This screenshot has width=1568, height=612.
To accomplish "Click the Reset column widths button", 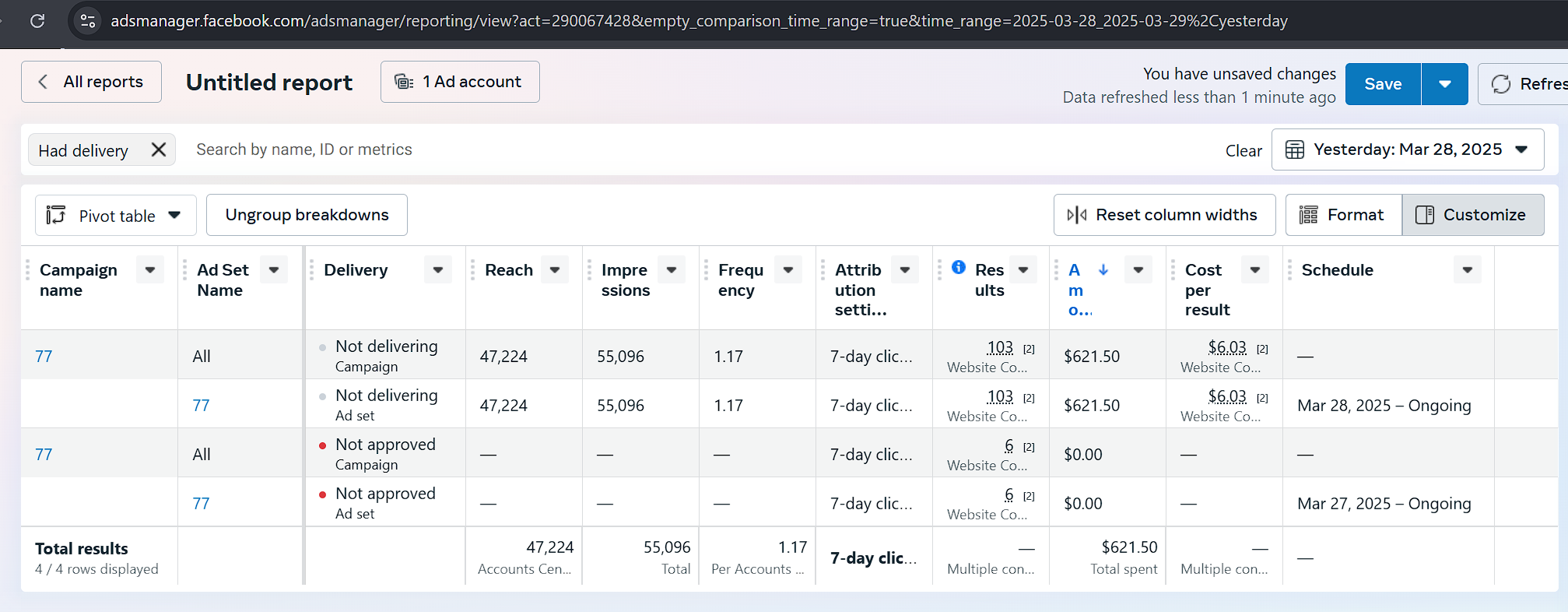I will pyautogui.click(x=1164, y=215).
